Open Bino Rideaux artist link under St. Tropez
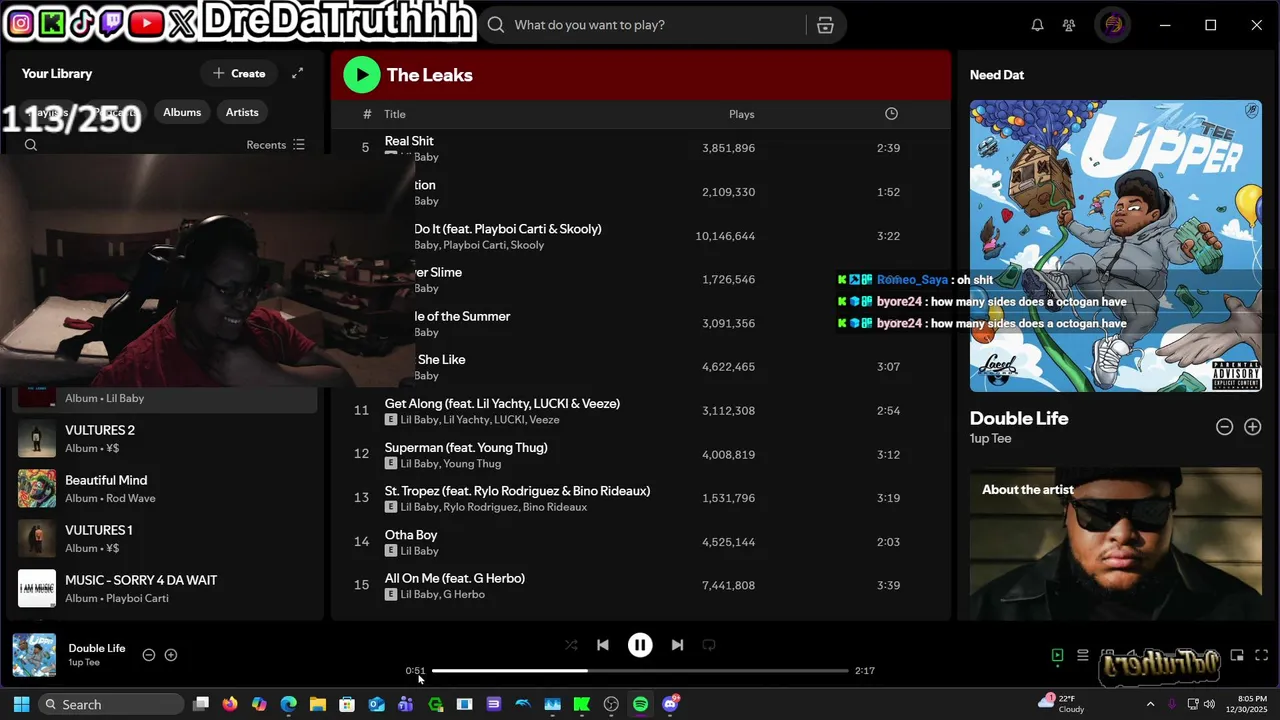The width and height of the screenshot is (1280, 720). tap(555, 507)
